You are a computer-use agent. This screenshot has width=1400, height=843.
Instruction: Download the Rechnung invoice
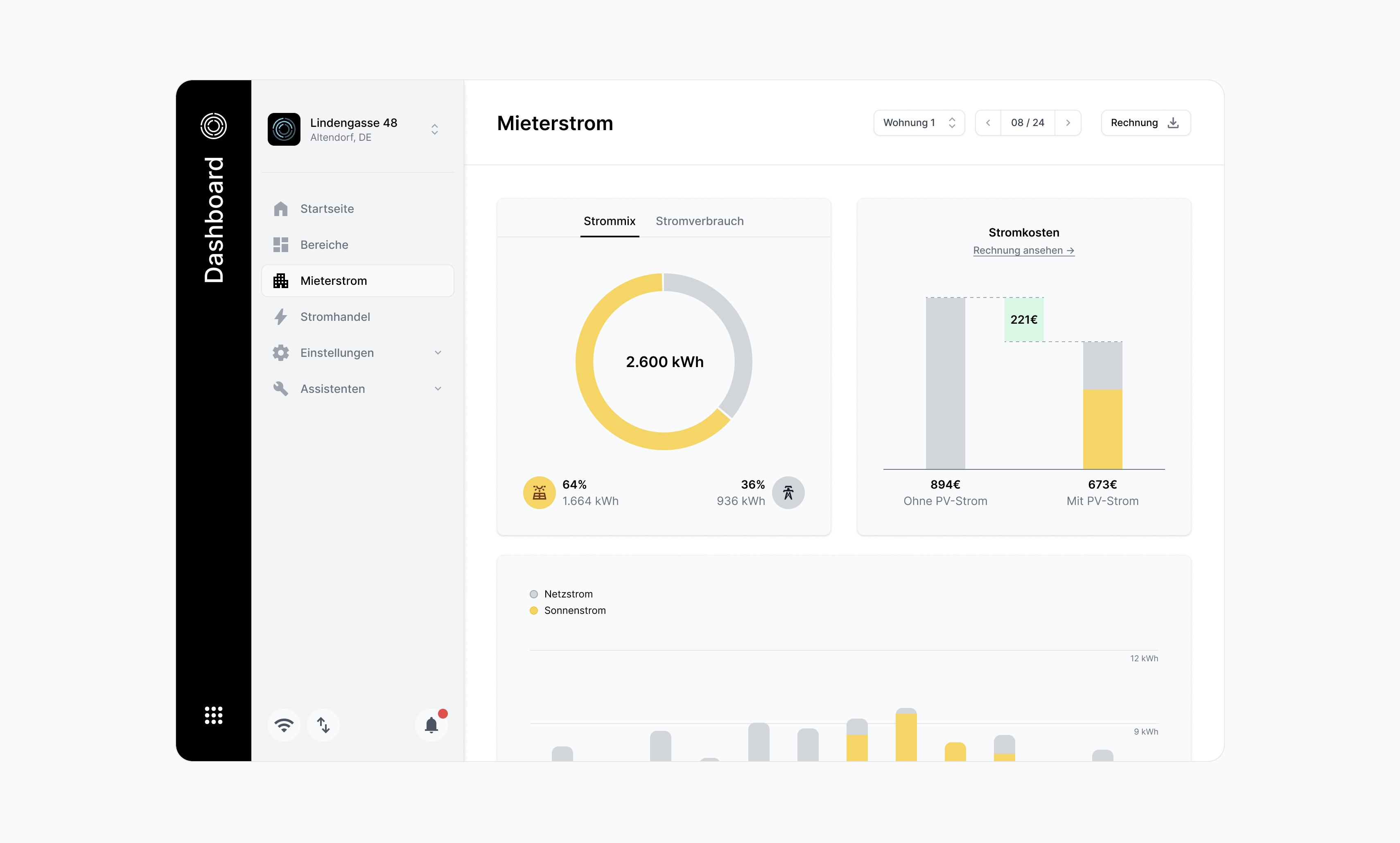tap(1145, 123)
